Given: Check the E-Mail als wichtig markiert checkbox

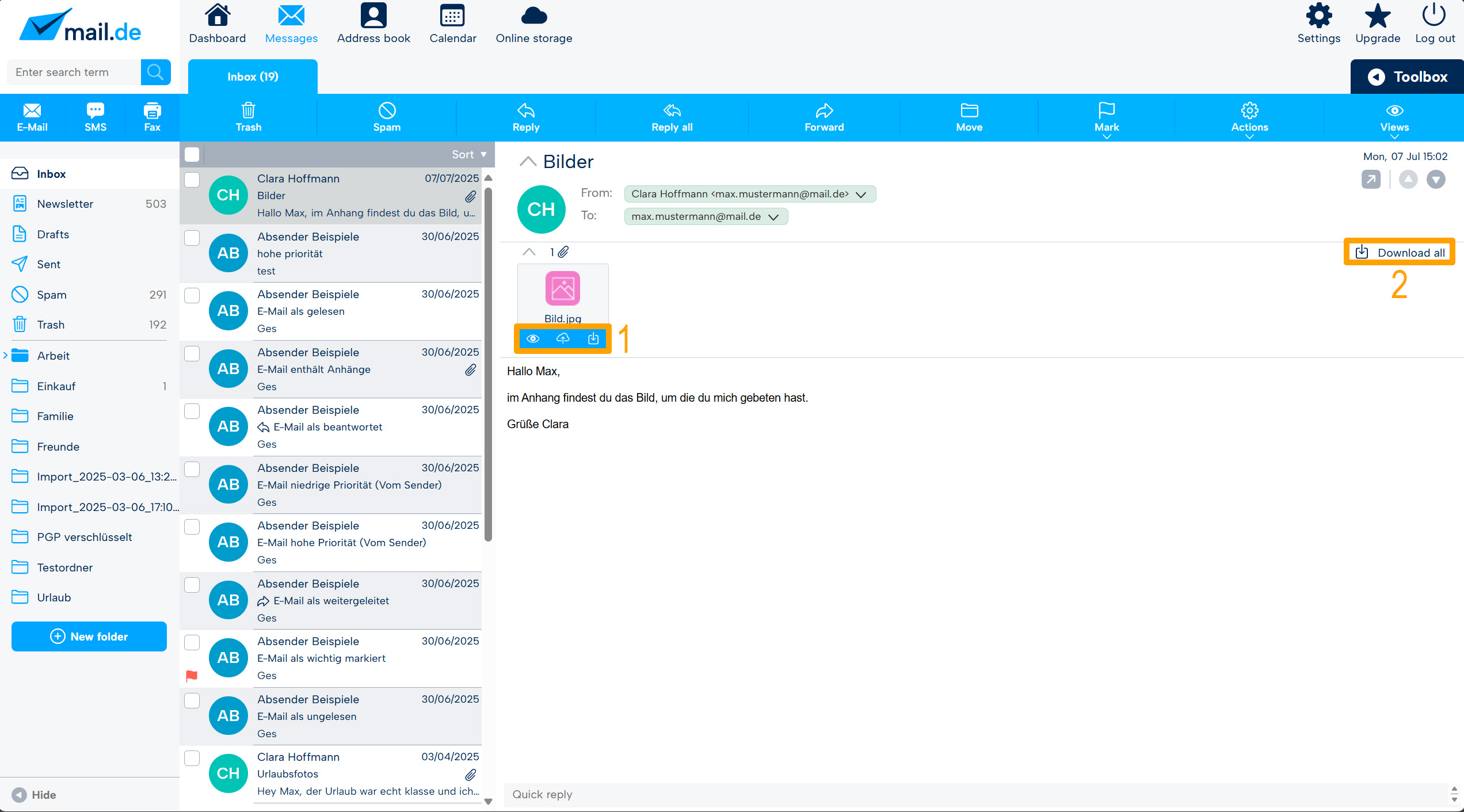Looking at the screenshot, I should tap(192, 642).
